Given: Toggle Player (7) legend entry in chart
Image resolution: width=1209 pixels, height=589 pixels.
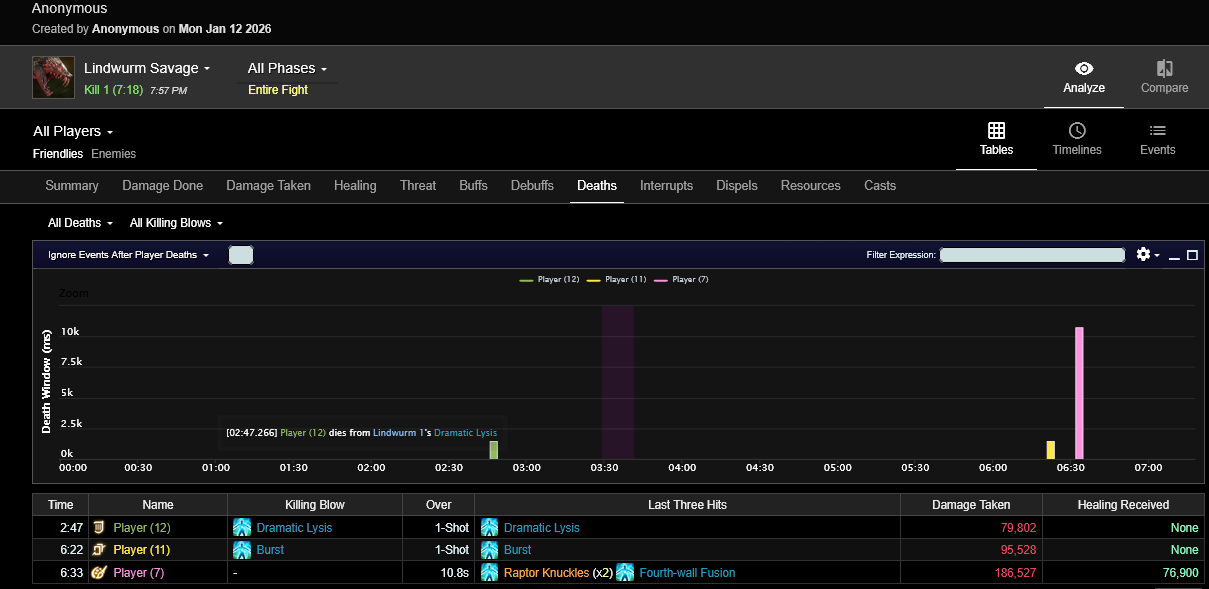Looking at the screenshot, I should coord(681,280).
